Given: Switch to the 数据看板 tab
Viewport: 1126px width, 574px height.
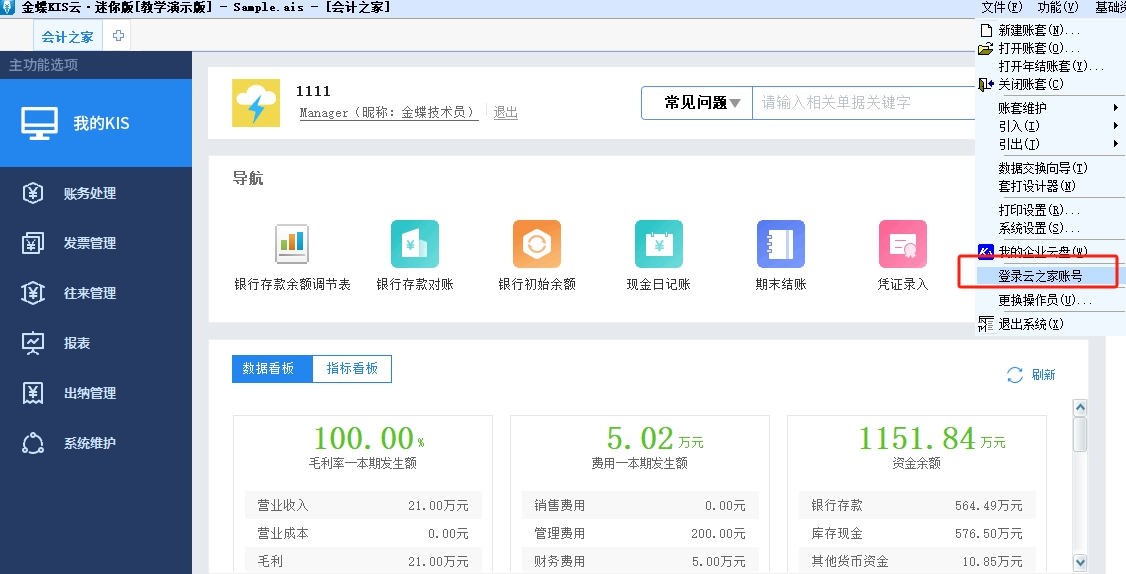Looking at the screenshot, I should pyautogui.click(x=272, y=369).
